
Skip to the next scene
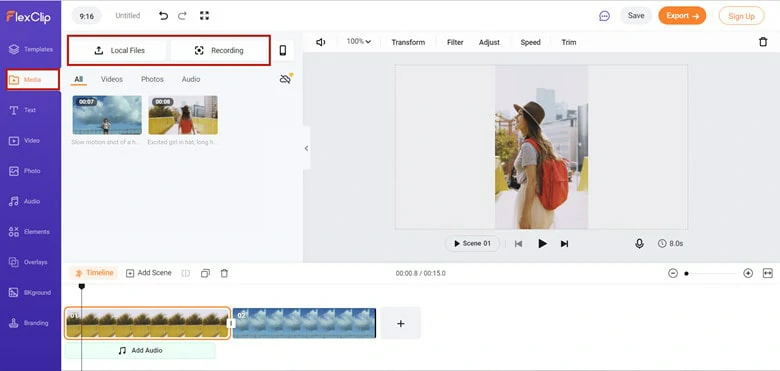tap(564, 244)
